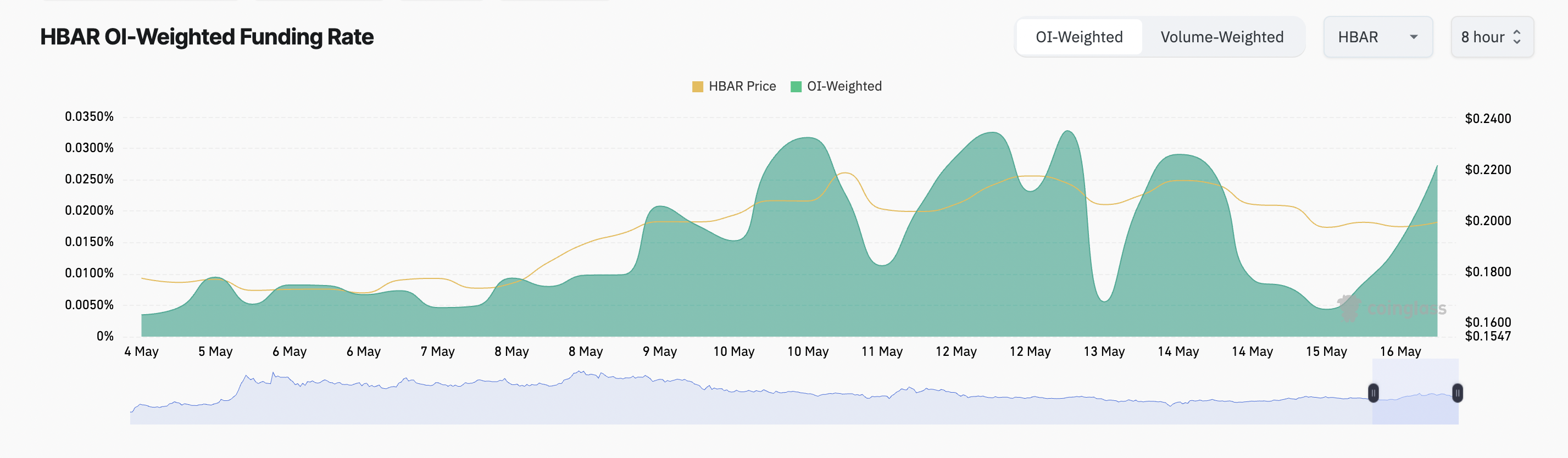Switch to the OI-Weighted tab
Viewport: 1568px width, 458px height.
(1078, 37)
